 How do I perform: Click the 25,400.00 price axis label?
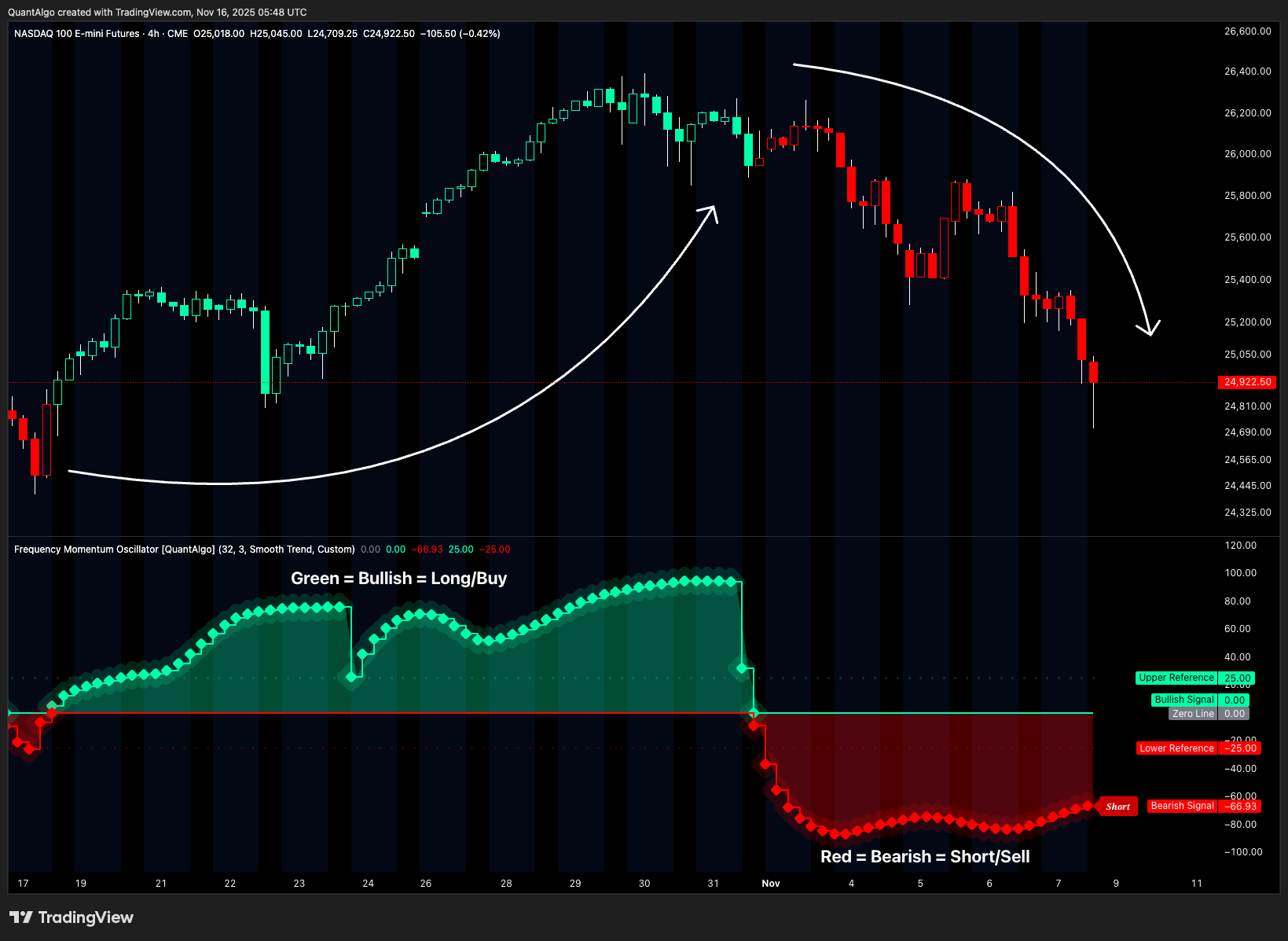pos(1248,280)
